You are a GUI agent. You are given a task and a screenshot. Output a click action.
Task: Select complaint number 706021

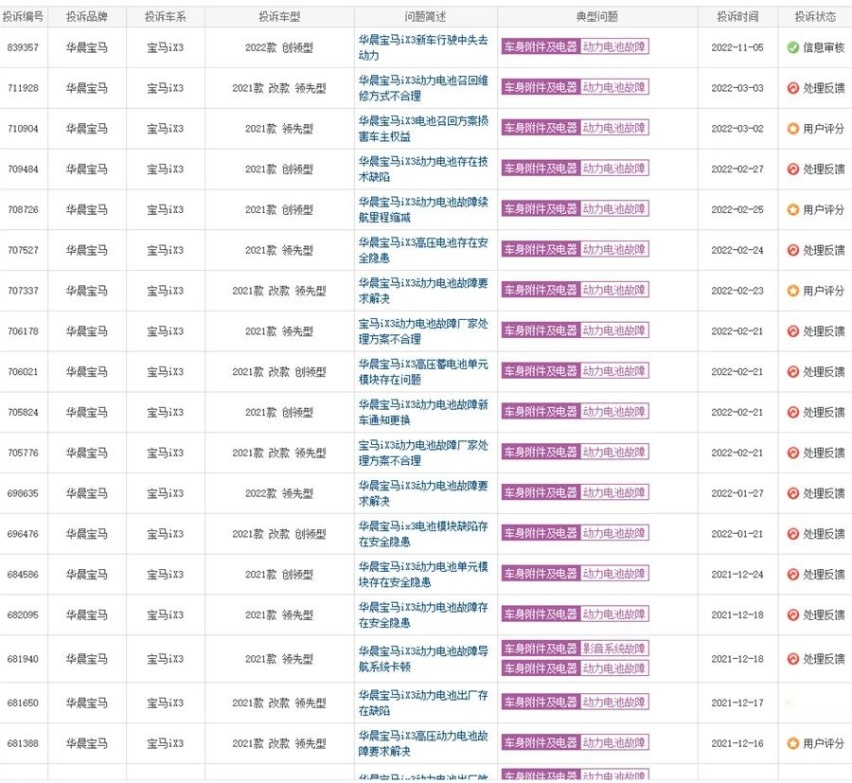coord(23,372)
